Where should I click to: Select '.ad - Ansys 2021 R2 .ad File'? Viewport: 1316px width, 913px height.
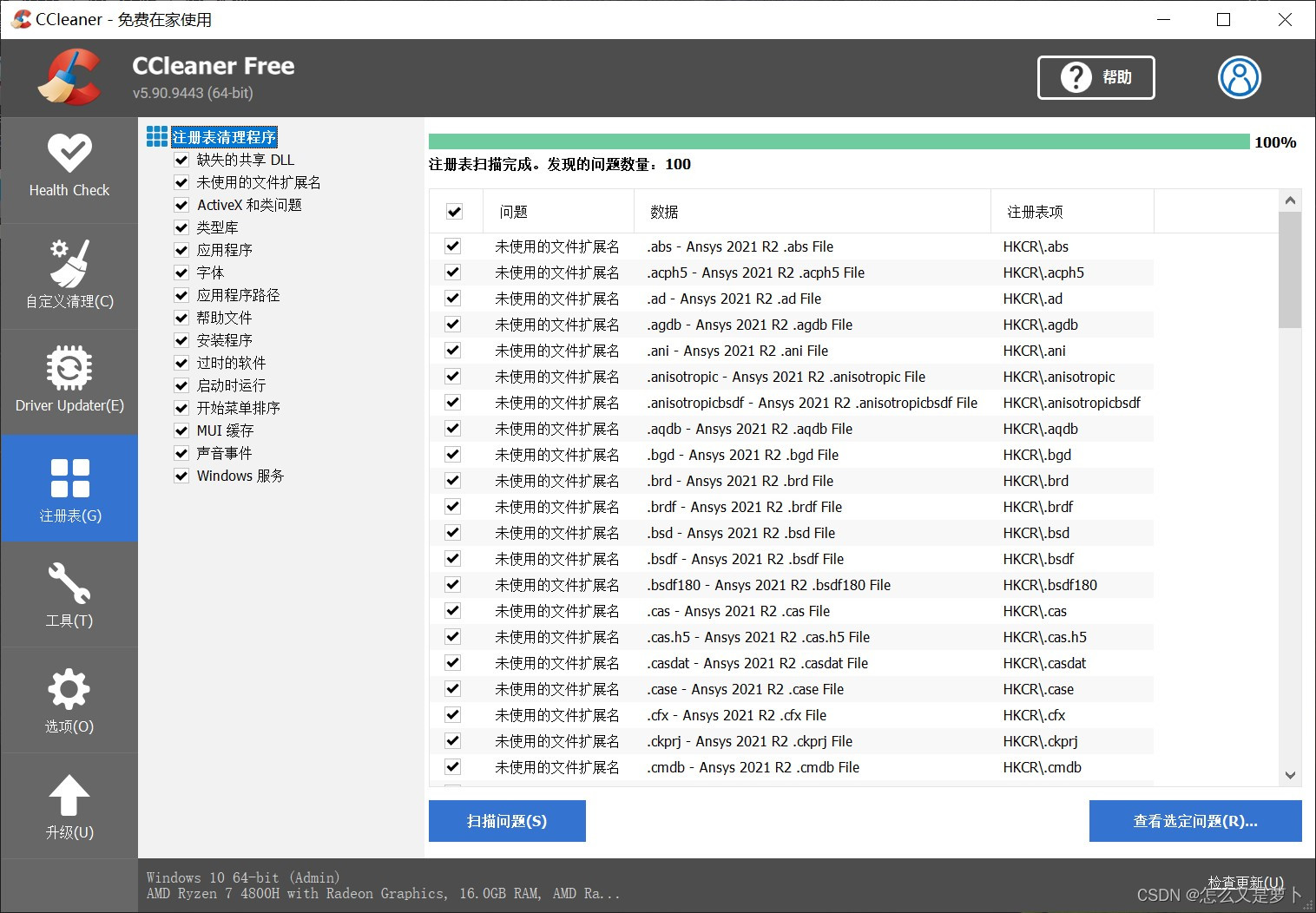coord(734,299)
